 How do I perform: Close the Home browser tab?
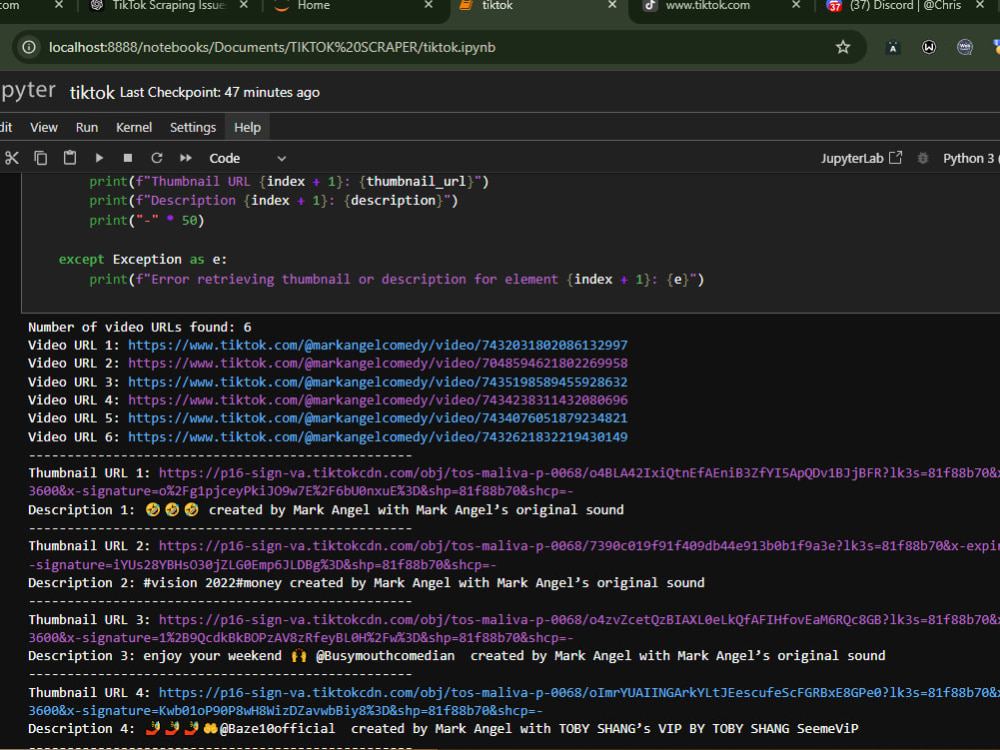point(429,5)
